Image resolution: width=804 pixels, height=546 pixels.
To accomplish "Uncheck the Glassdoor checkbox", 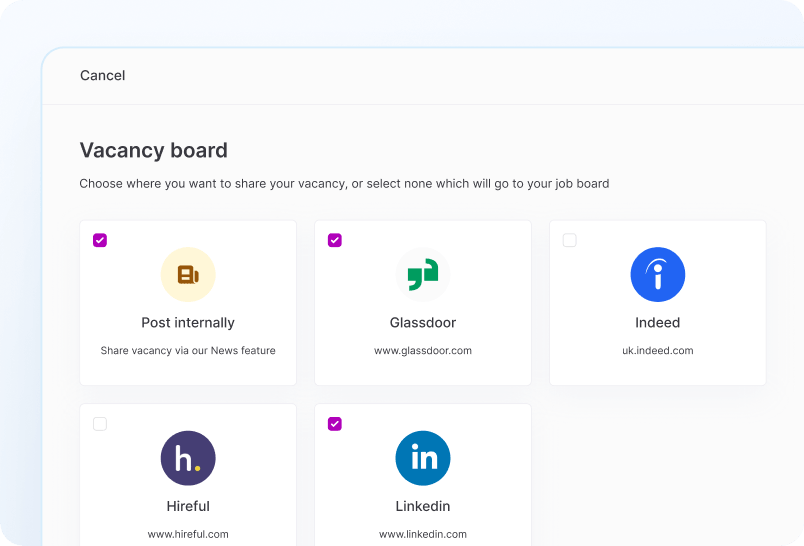I will 335,240.
